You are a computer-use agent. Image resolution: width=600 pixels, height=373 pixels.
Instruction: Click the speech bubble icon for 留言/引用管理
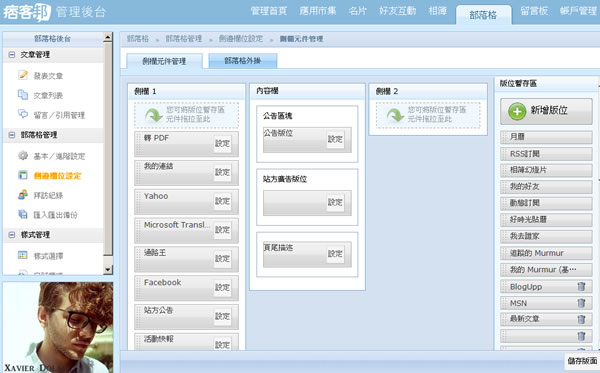point(23,114)
